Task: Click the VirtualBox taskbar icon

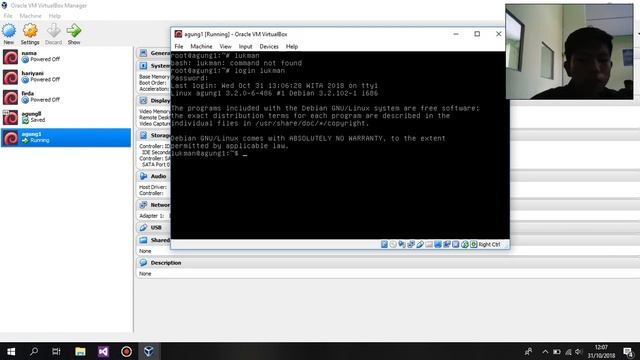Action: (149, 351)
